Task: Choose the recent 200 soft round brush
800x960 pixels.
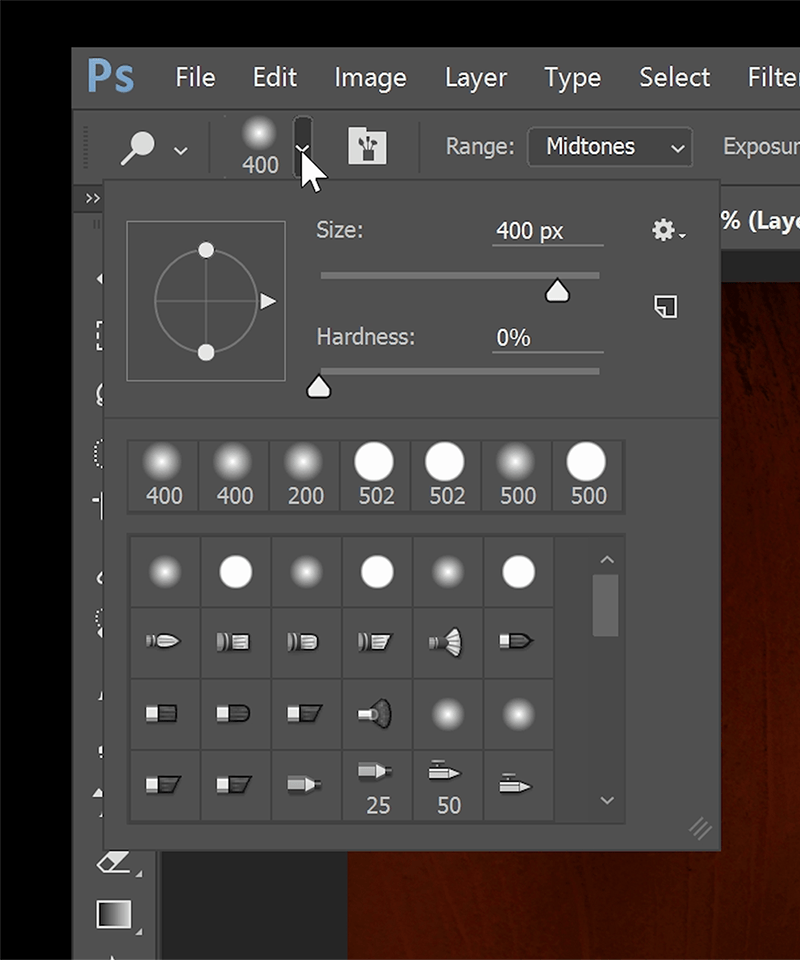Action: (x=305, y=474)
